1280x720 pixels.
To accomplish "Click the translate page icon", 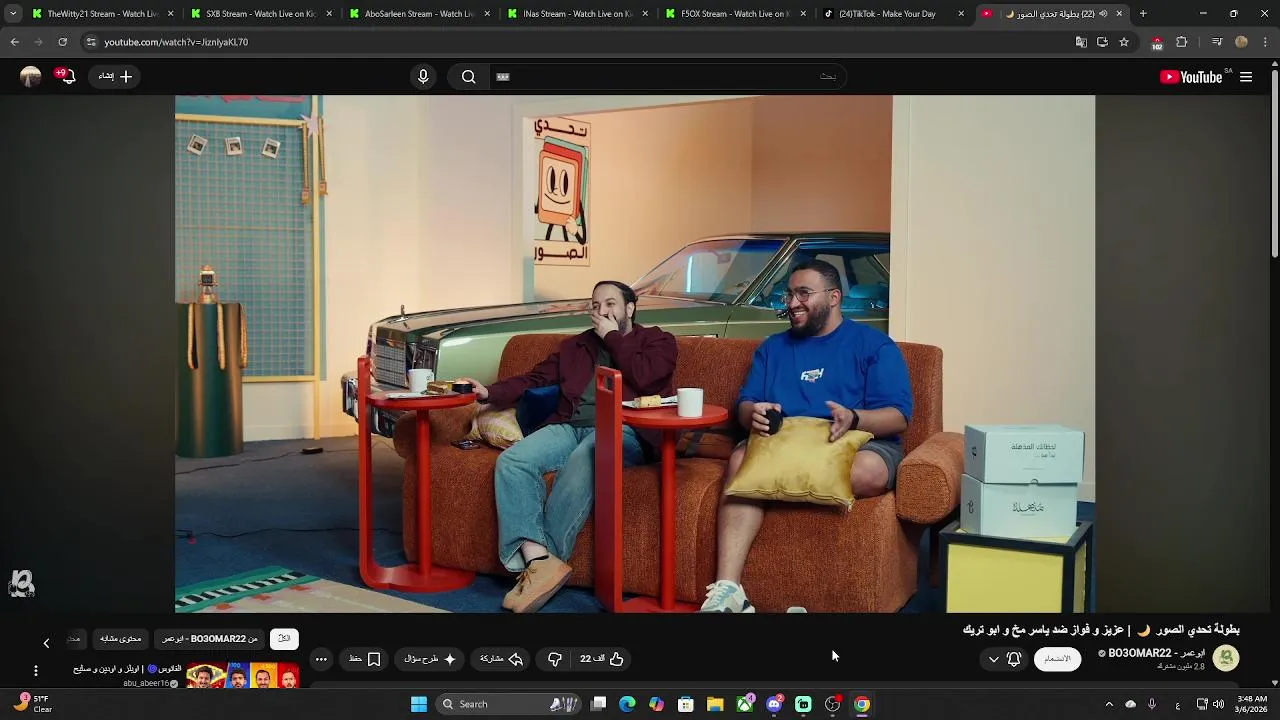I will pyautogui.click(x=1081, y=42).
